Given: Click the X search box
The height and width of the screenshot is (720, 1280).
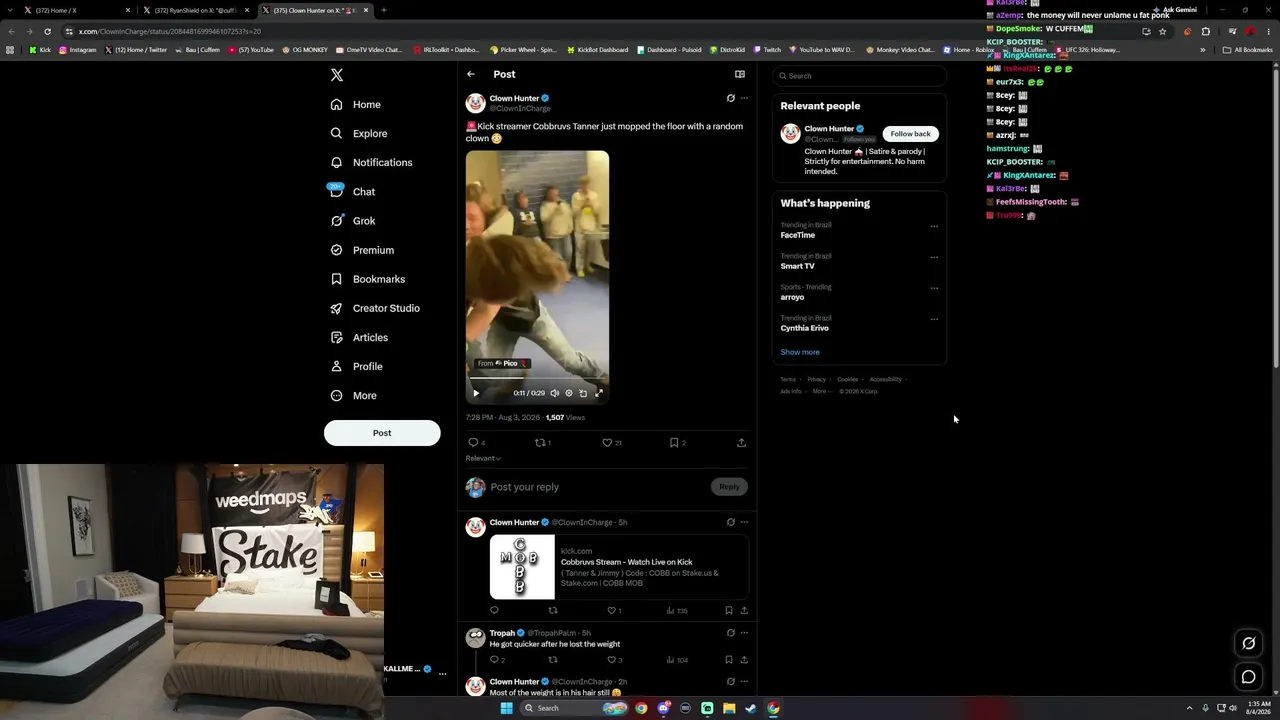Looking at the screenshot, I should pyautogui.click(x=860, y=76).
